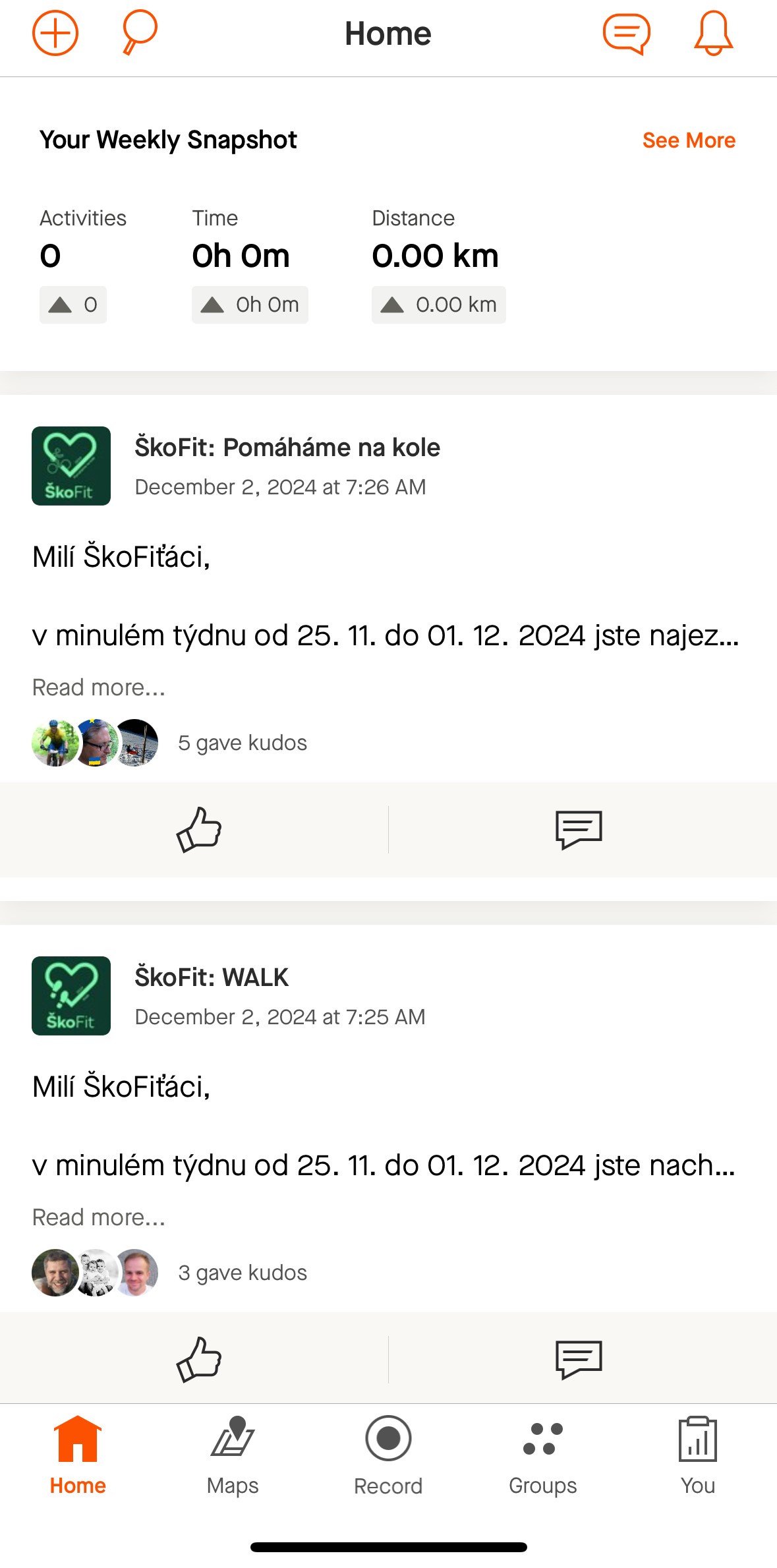Open the Maps tab

click(x=233, y=1456)
